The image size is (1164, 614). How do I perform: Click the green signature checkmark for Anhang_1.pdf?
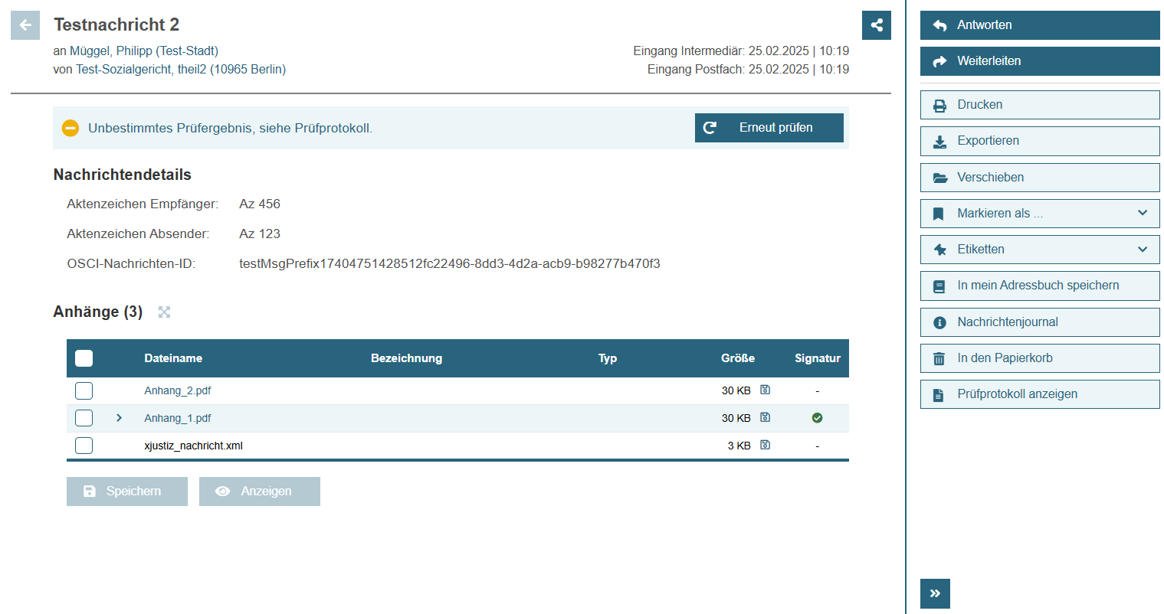click(x=817, y=418)
